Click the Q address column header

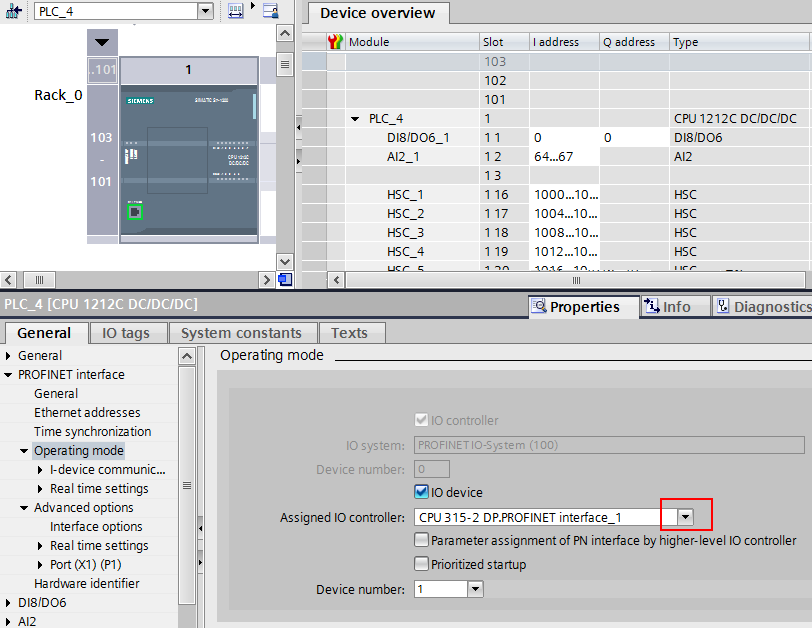634,42
